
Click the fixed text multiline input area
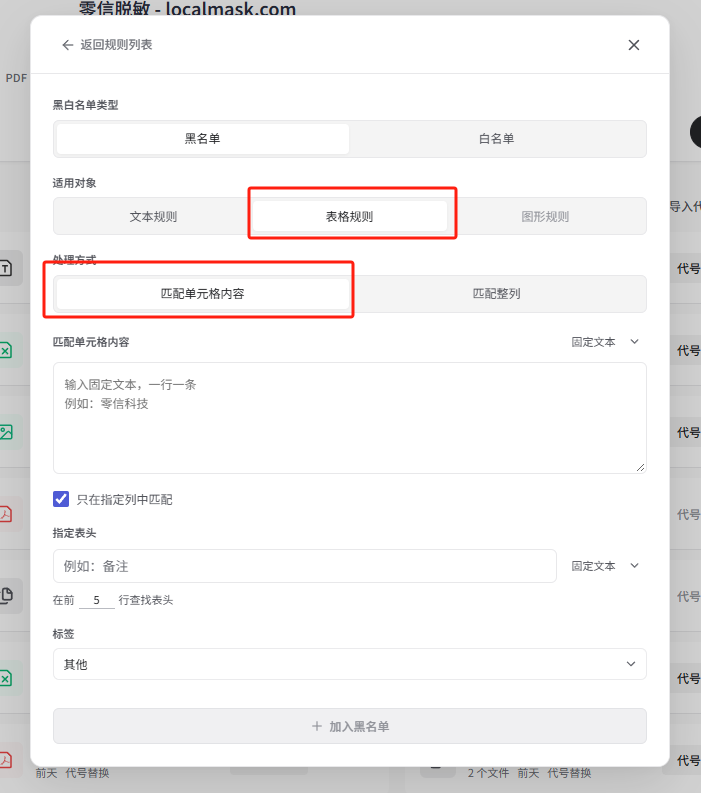(349, 418)
